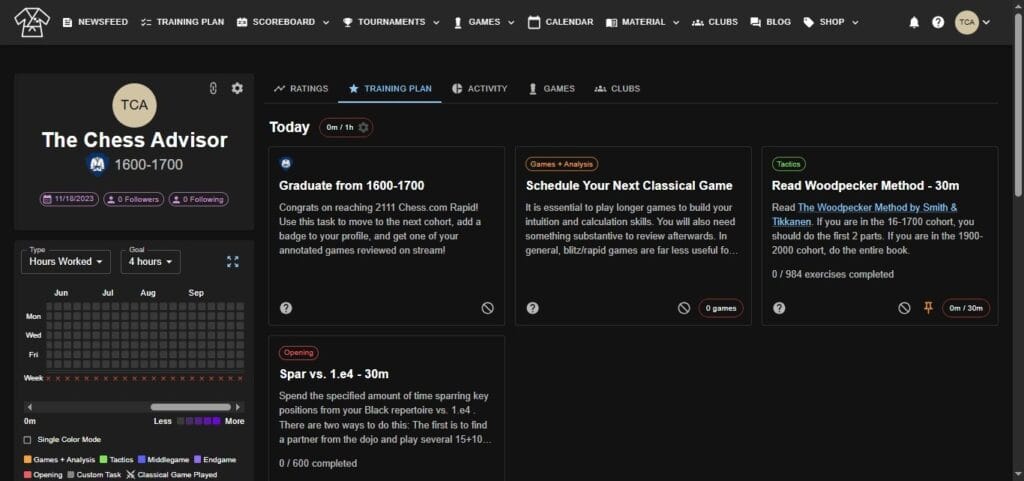This screenshot has width=1024, height=481.
Task: Open the daily goal settings gear next to Today
Action: 363,127
